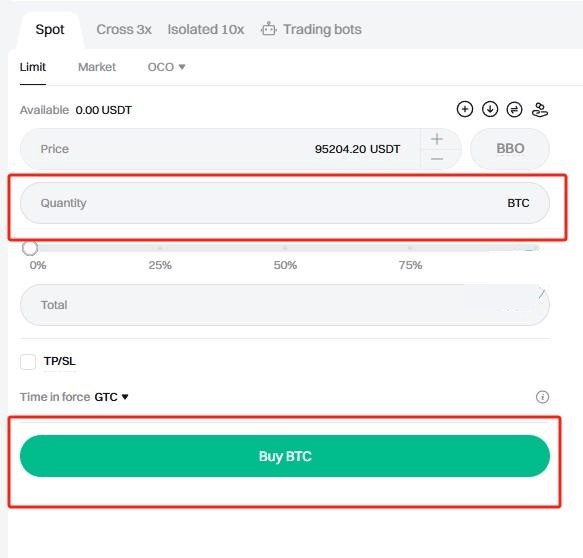Click the Price input field

pyautogui.click(x=220, y=149)
